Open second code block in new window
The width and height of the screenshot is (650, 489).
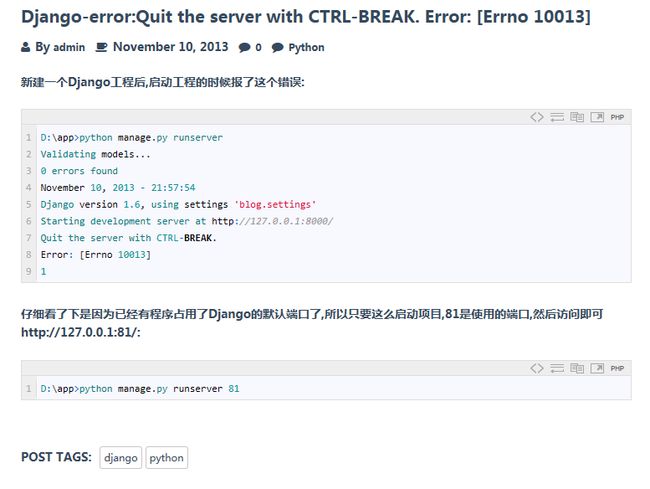point(597,368)
